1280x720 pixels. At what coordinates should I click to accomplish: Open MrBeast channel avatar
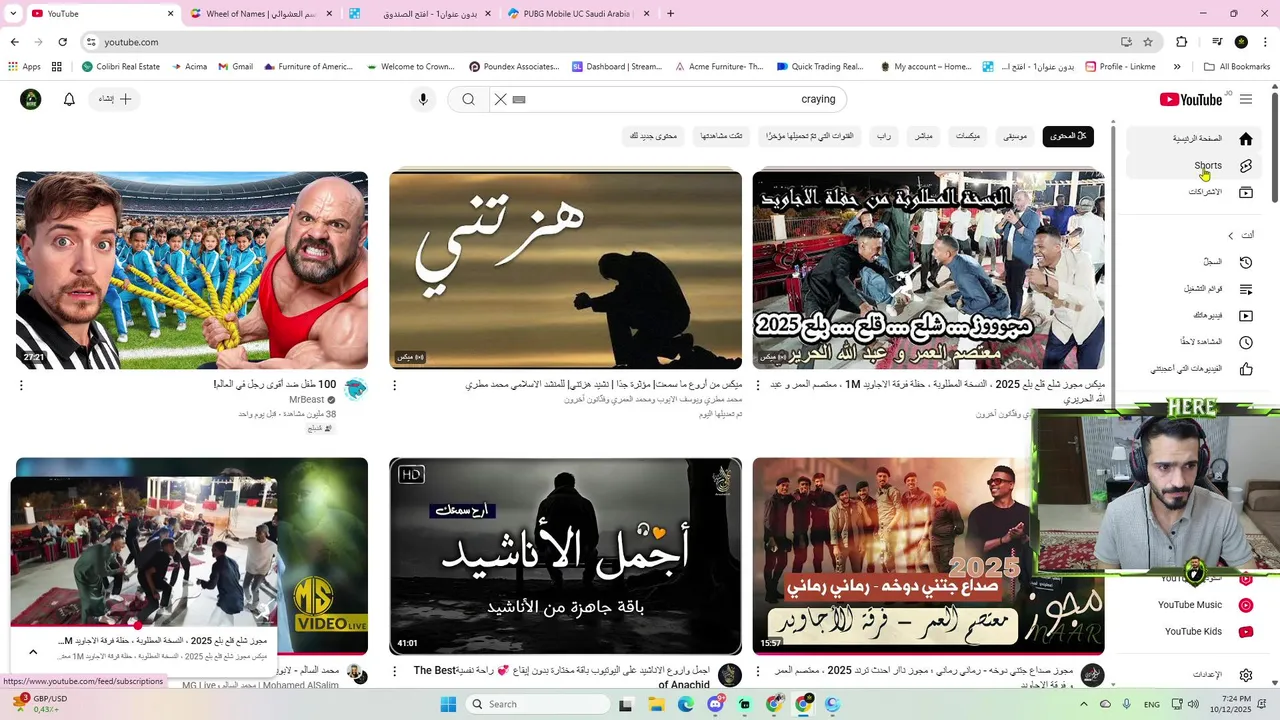(x=356, y=389)
